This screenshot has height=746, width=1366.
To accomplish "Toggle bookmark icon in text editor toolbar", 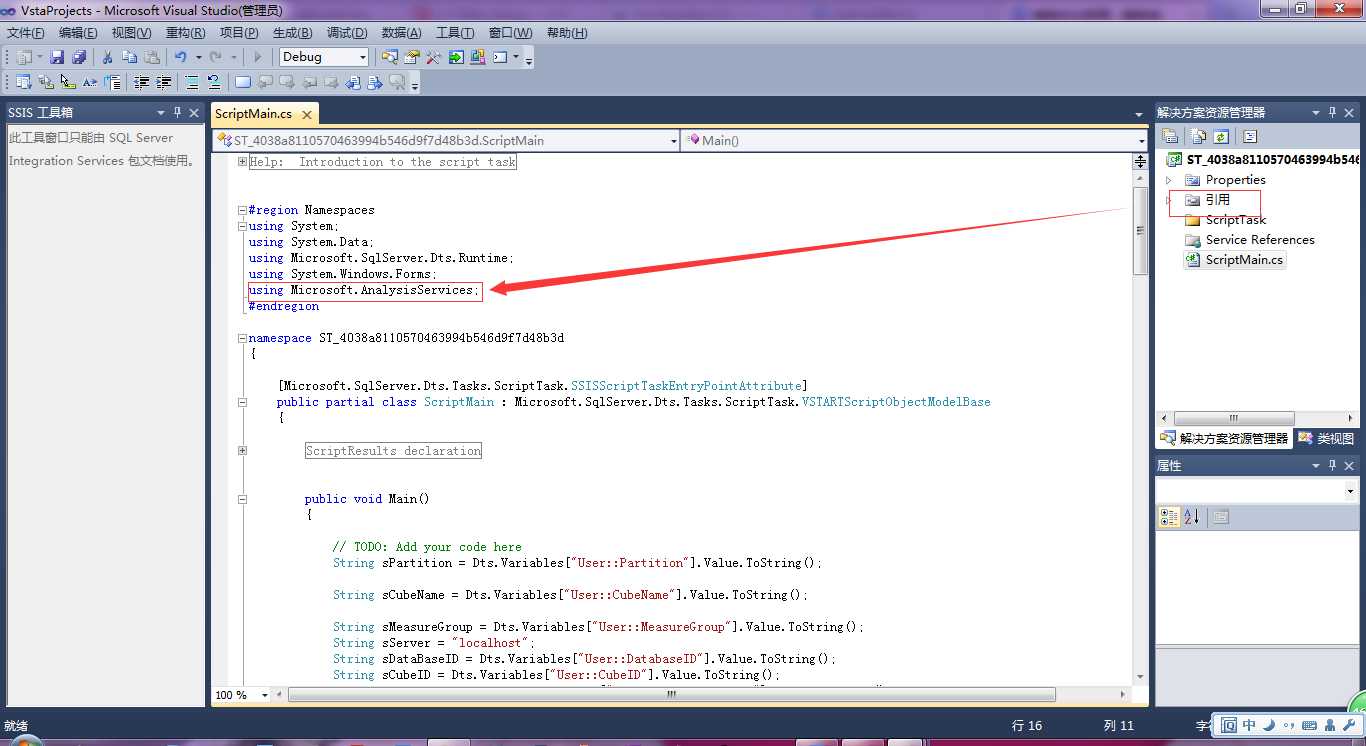I will [243, 82].
